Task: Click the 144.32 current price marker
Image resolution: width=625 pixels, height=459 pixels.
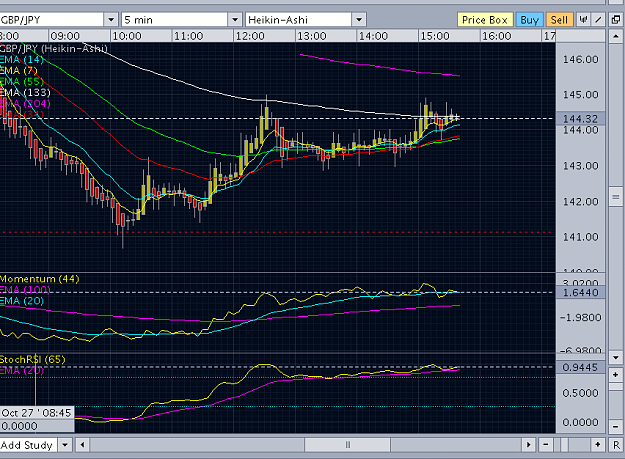Action: 580,118
